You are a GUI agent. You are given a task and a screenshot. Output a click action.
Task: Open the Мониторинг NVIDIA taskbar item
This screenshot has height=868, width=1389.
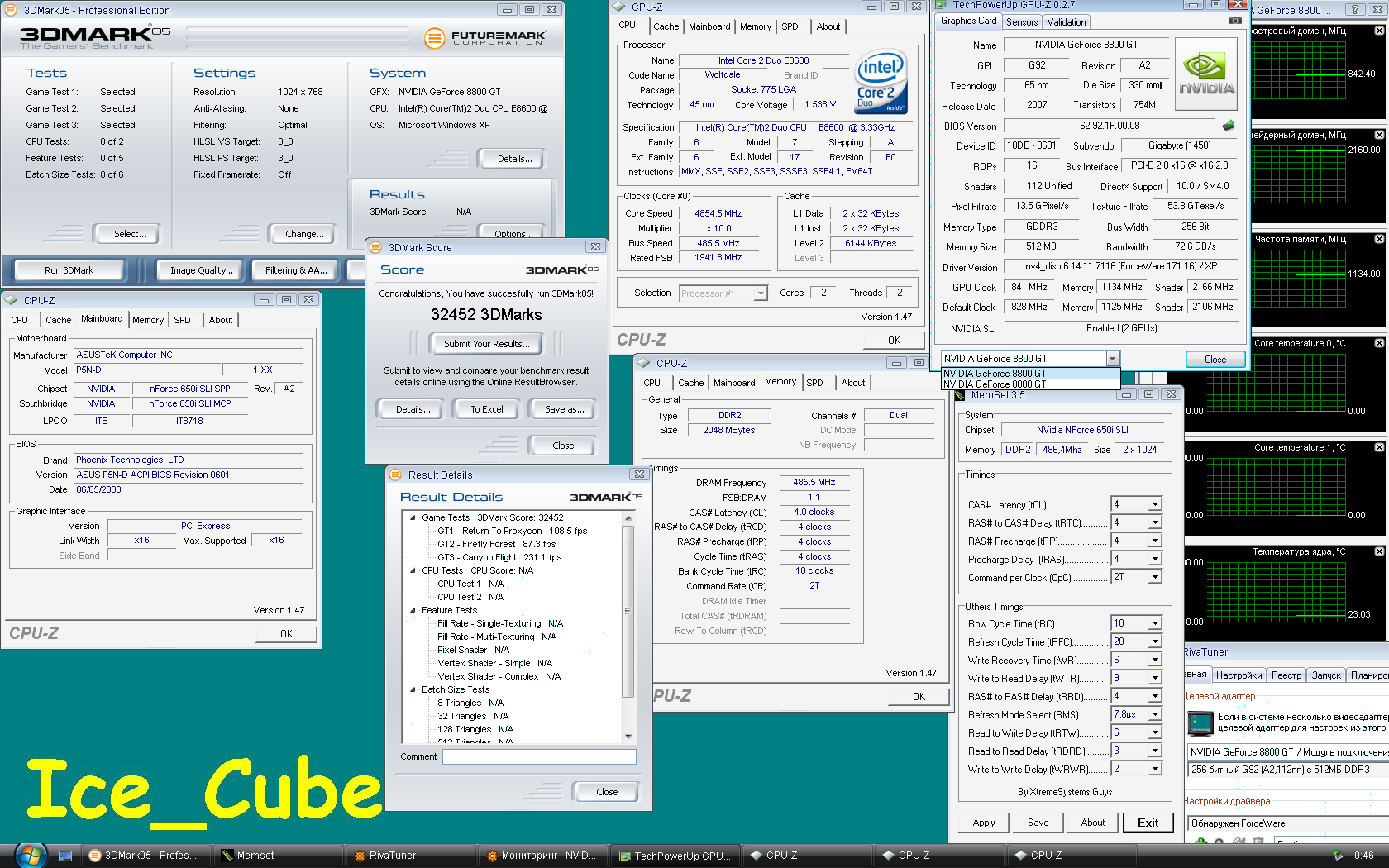click(x=542, y=856)
